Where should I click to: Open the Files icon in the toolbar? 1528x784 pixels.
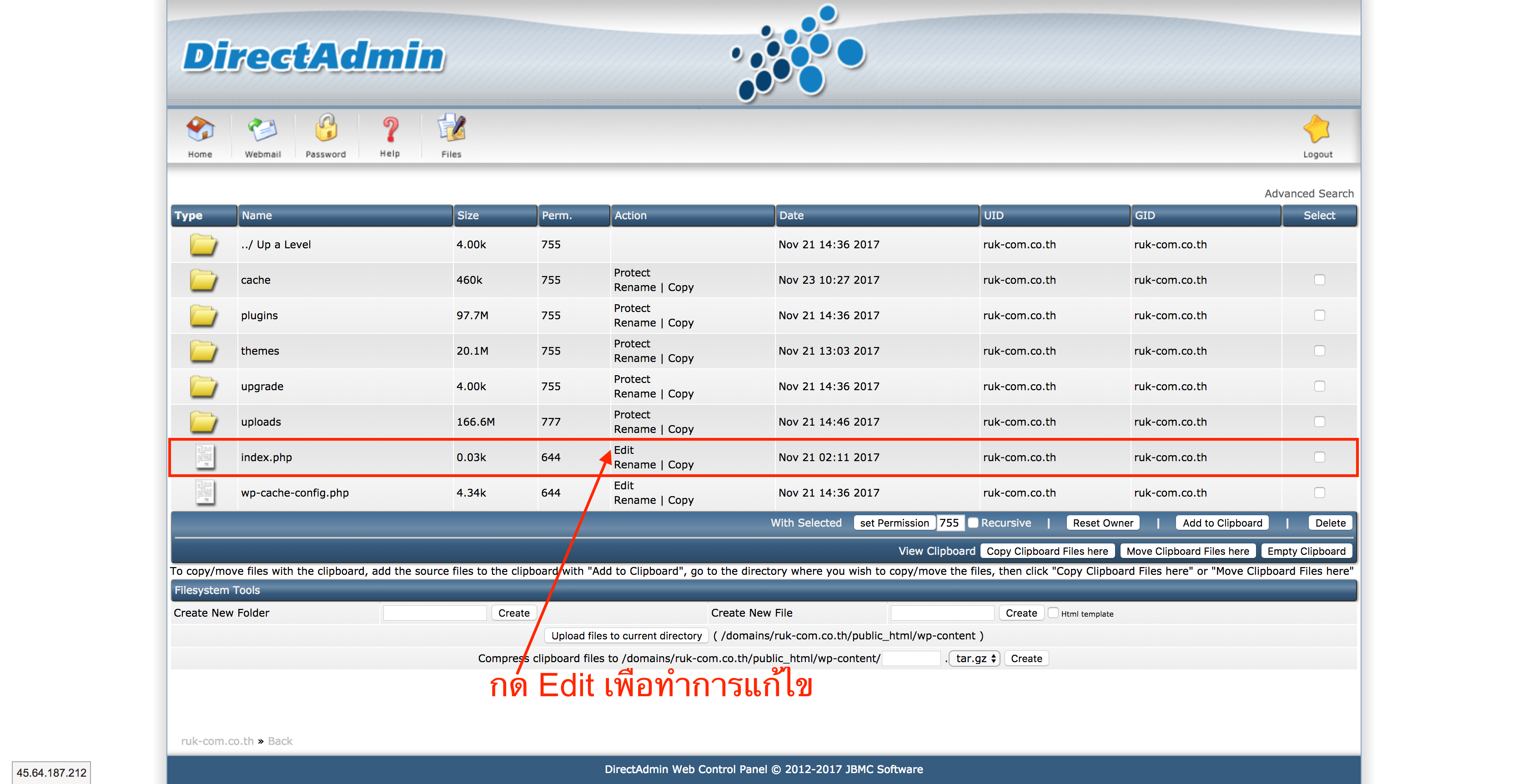click(x=452, y=128)
